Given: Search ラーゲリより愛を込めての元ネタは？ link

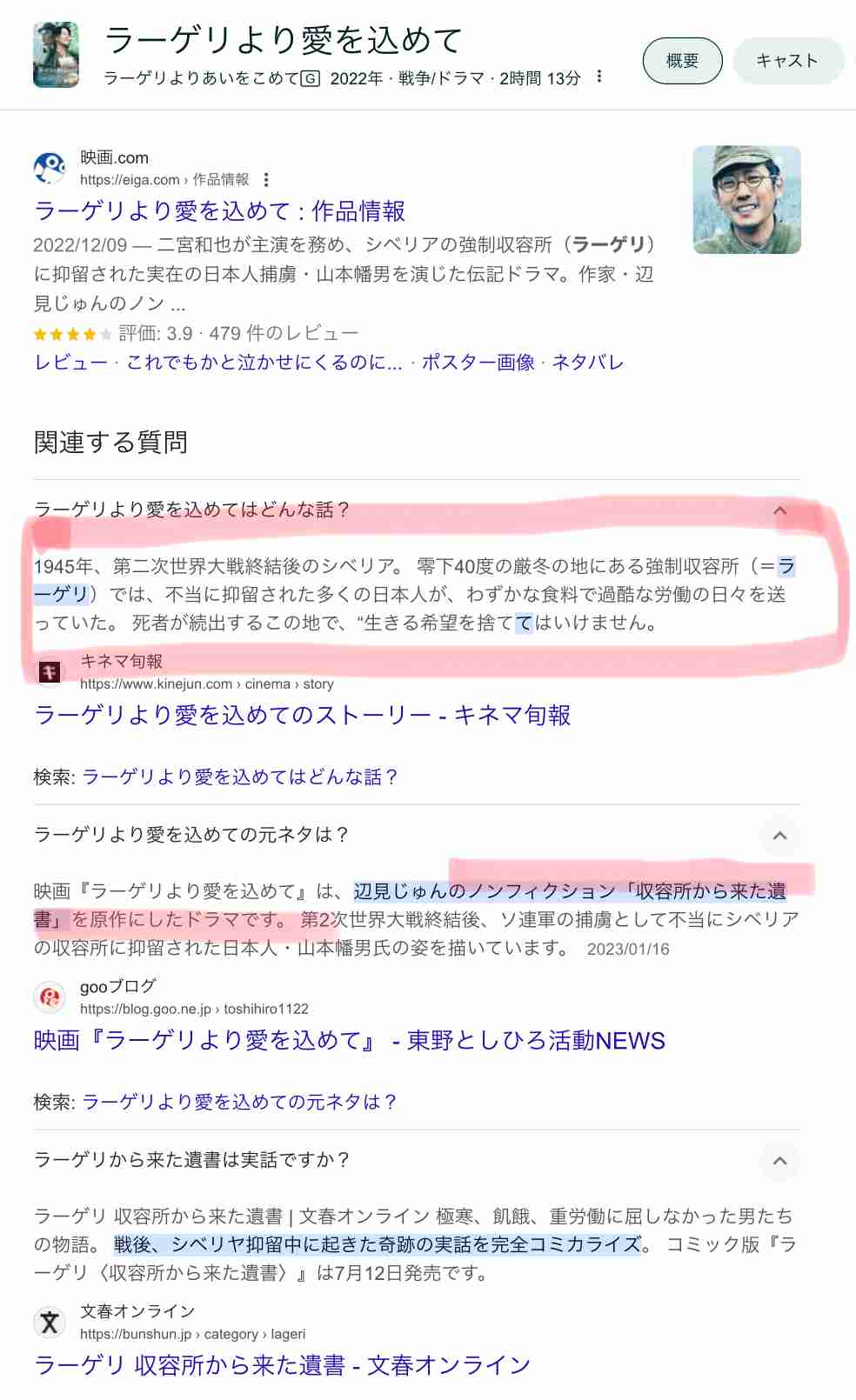Looking at the screenshot, I should click(239, 1103).
